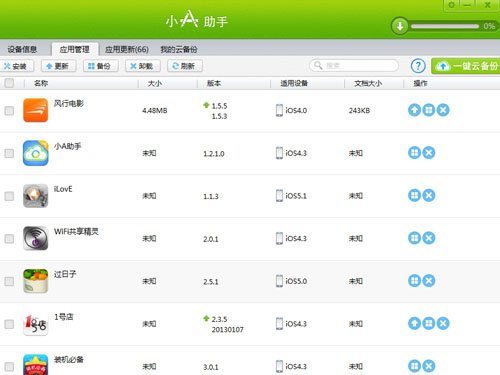
Task: Click the backup icon for 风行电影
Action: tap(429, 110)
